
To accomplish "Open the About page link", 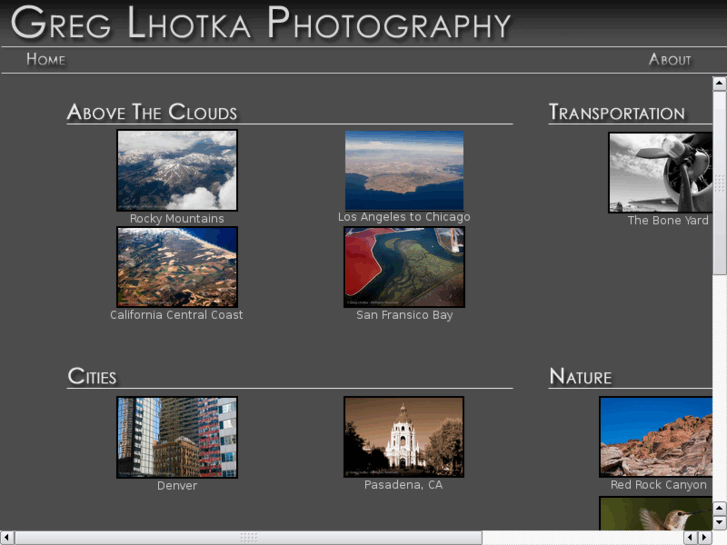I will coord(670,59).
